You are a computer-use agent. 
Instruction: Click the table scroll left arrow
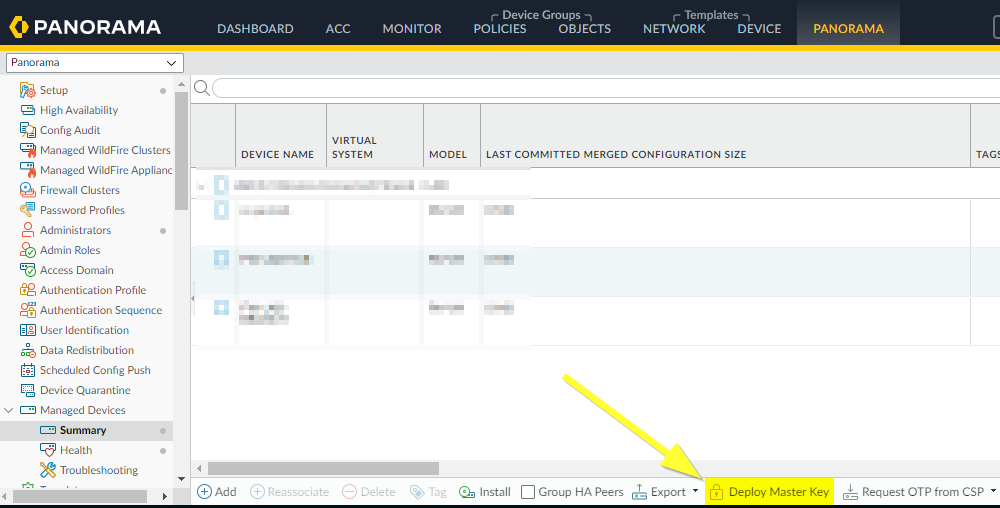click(x=200, y=468)
